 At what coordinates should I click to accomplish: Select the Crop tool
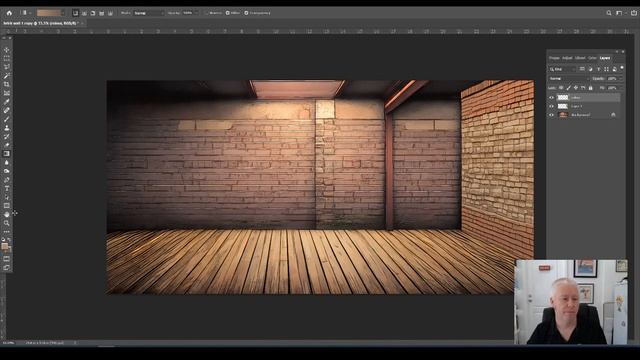(x=7, y=84)
